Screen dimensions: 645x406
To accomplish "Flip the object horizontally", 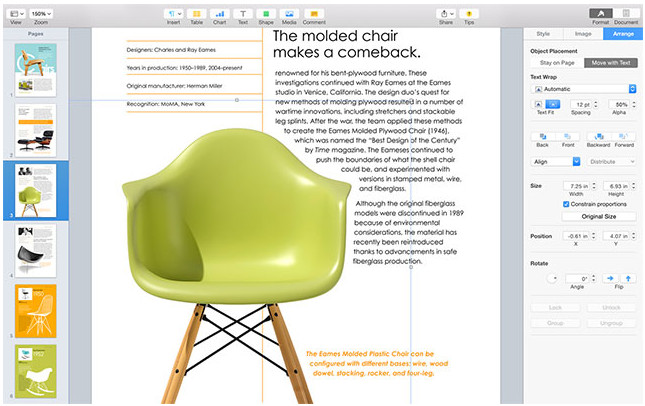I will point(610,278).
